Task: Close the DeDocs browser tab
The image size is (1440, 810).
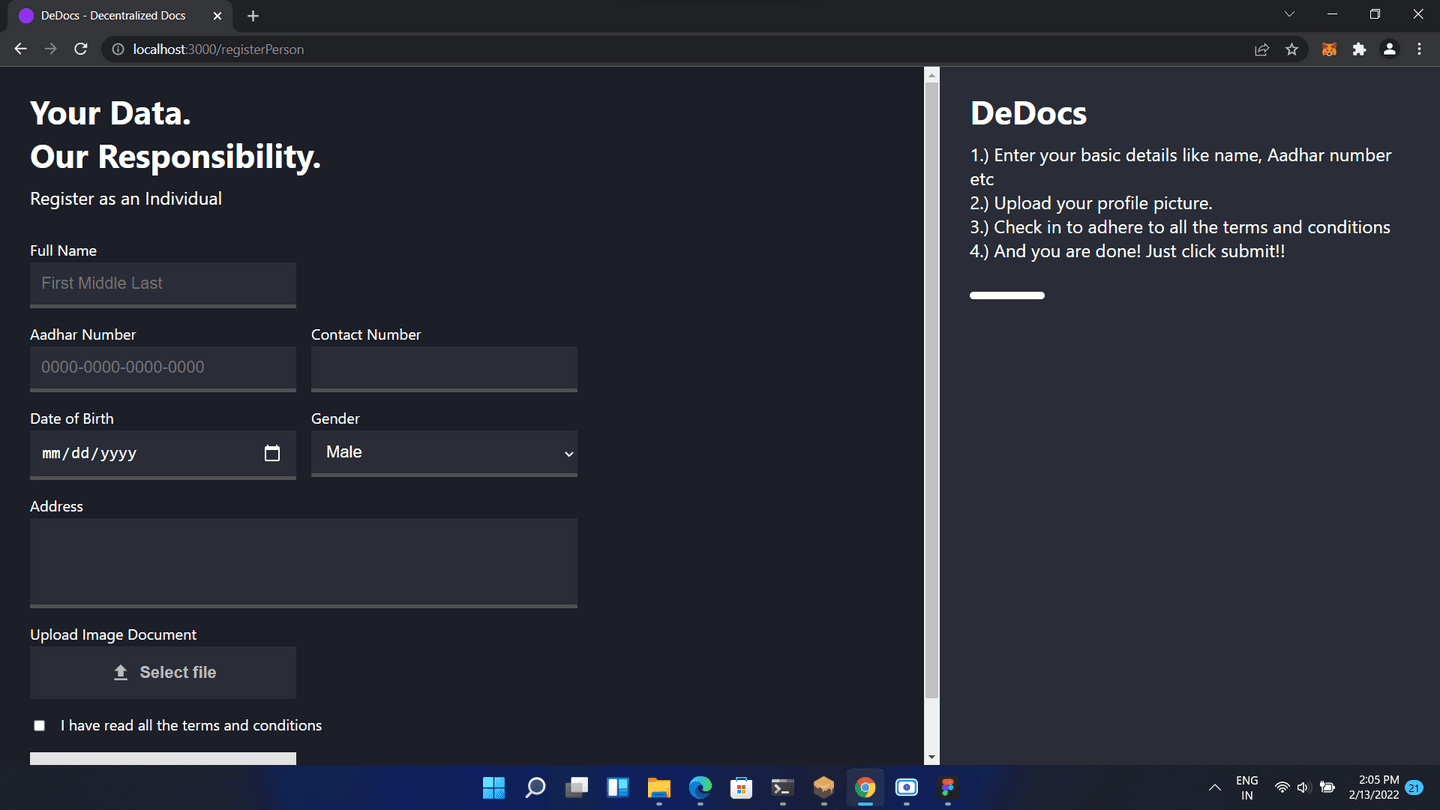Action: click(218, 16)
